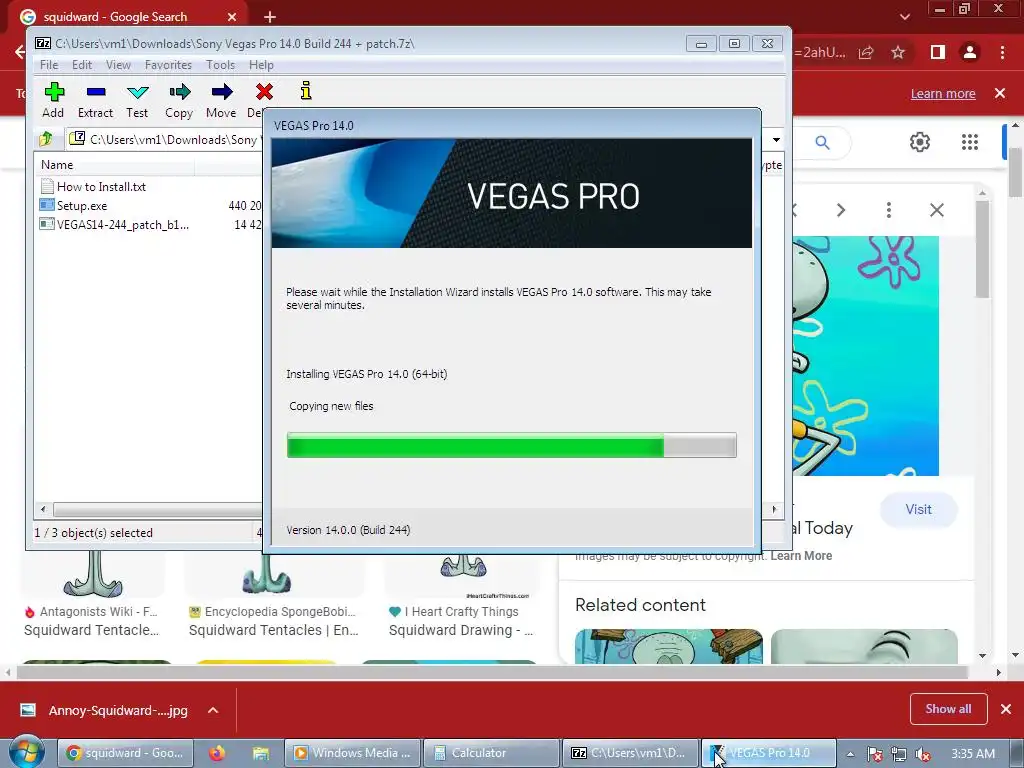Open the Squidward preview image
The height and width of the screenshot is (768, 1024).
(865, 356)
